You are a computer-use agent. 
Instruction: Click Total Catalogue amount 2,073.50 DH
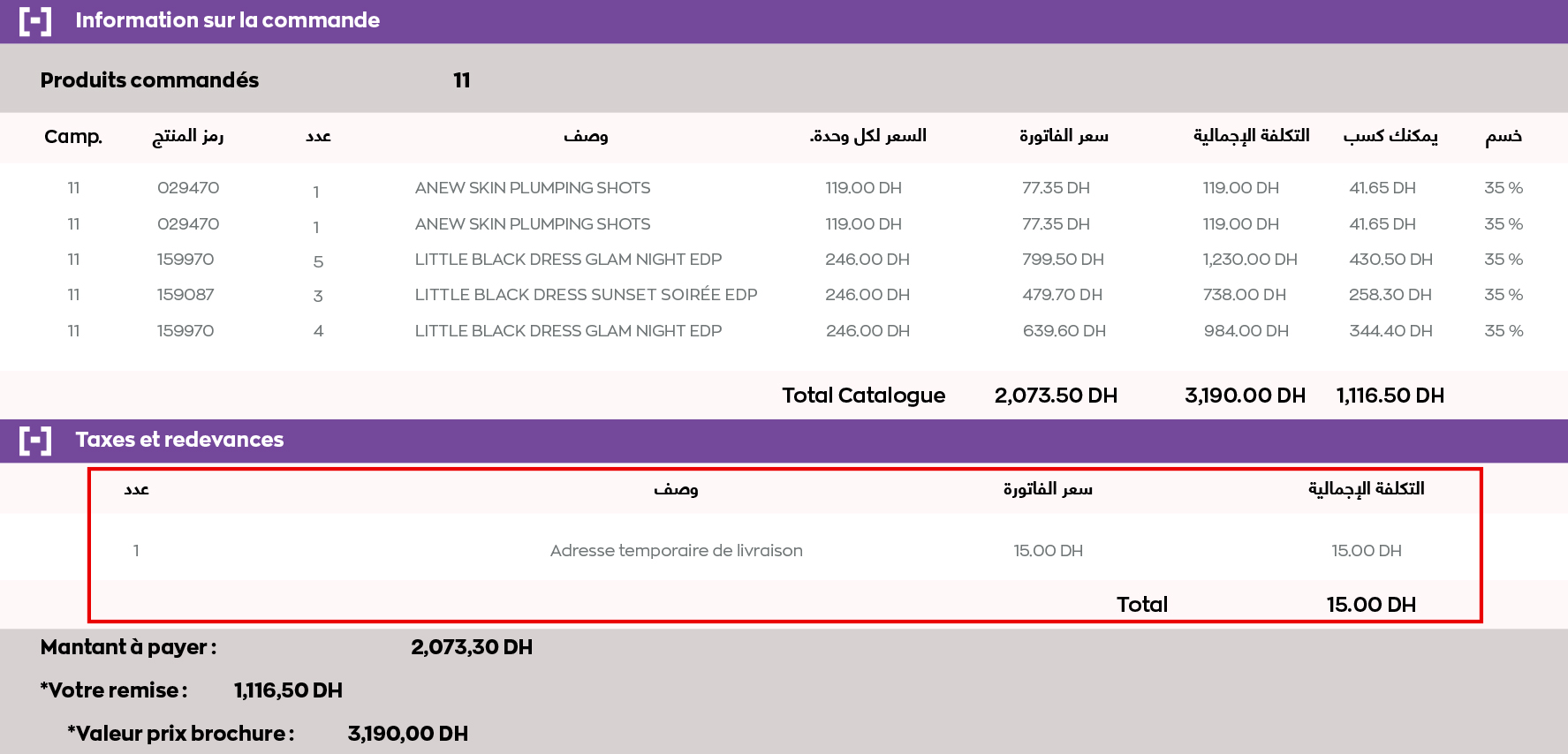click(x=1056, y=396)
